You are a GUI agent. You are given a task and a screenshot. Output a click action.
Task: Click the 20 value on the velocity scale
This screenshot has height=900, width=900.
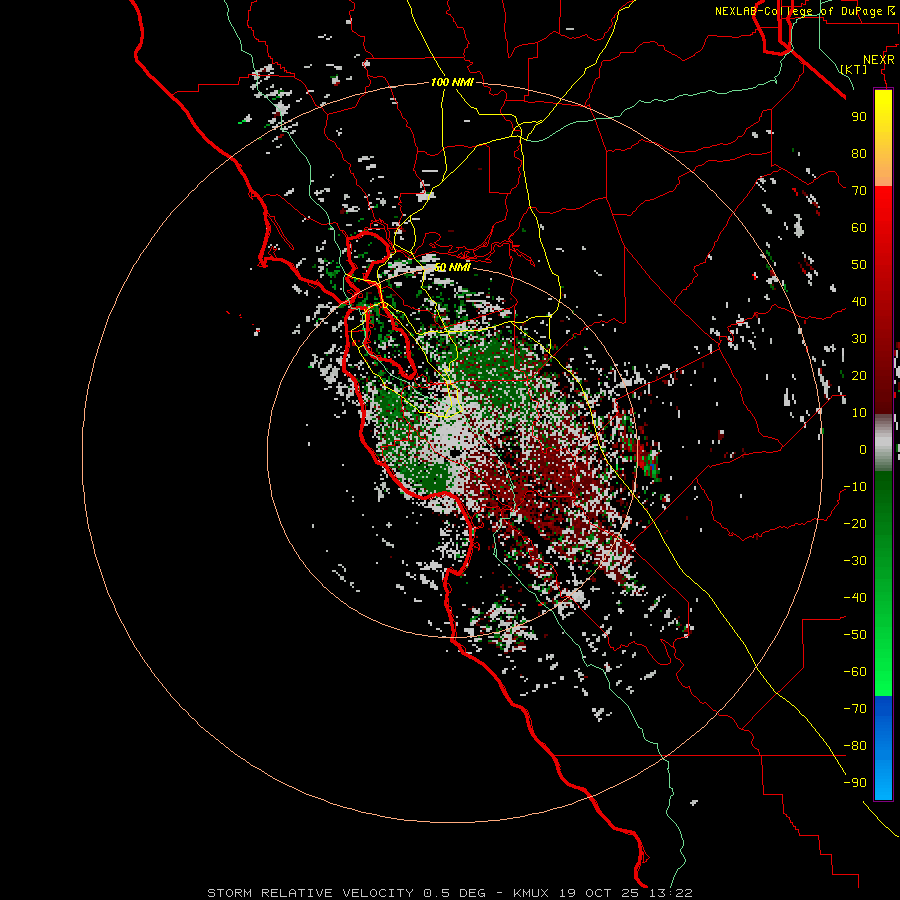point(859,375)
